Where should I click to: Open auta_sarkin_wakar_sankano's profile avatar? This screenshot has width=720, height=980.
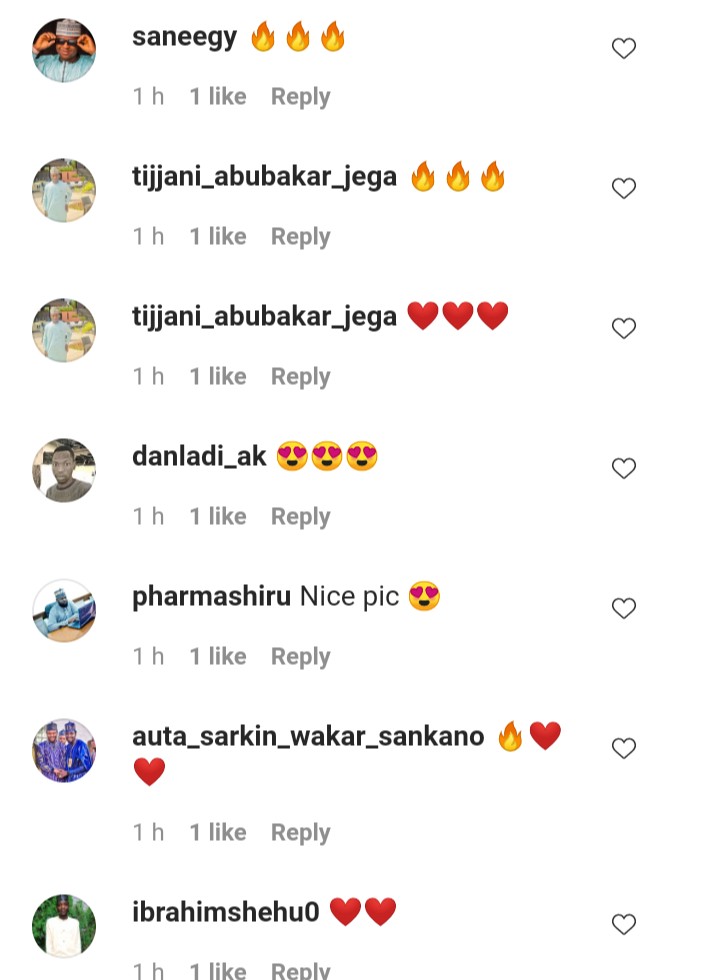[64, 750]
